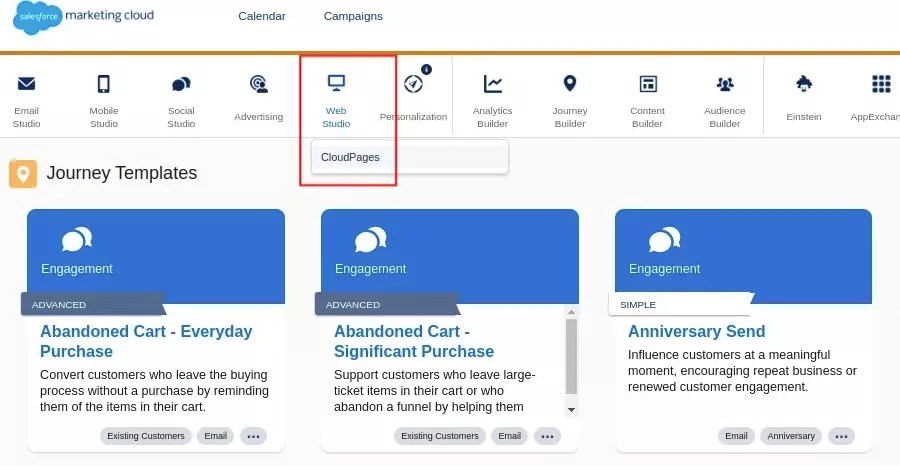Open Abandoned Cart - Everyday Purchase template
The height and width of the screenshot is (466, 900).
click(146, 341)
